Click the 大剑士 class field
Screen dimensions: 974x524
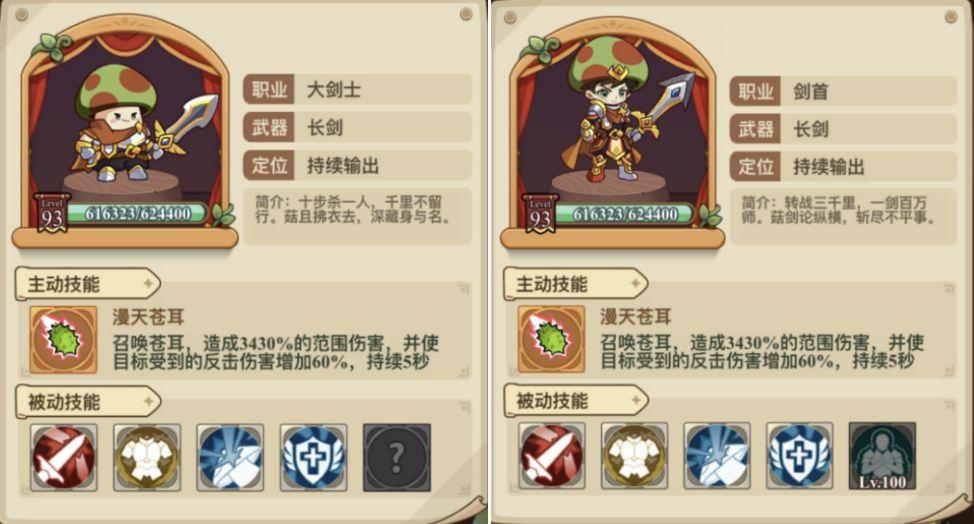[x=357, y=90]
